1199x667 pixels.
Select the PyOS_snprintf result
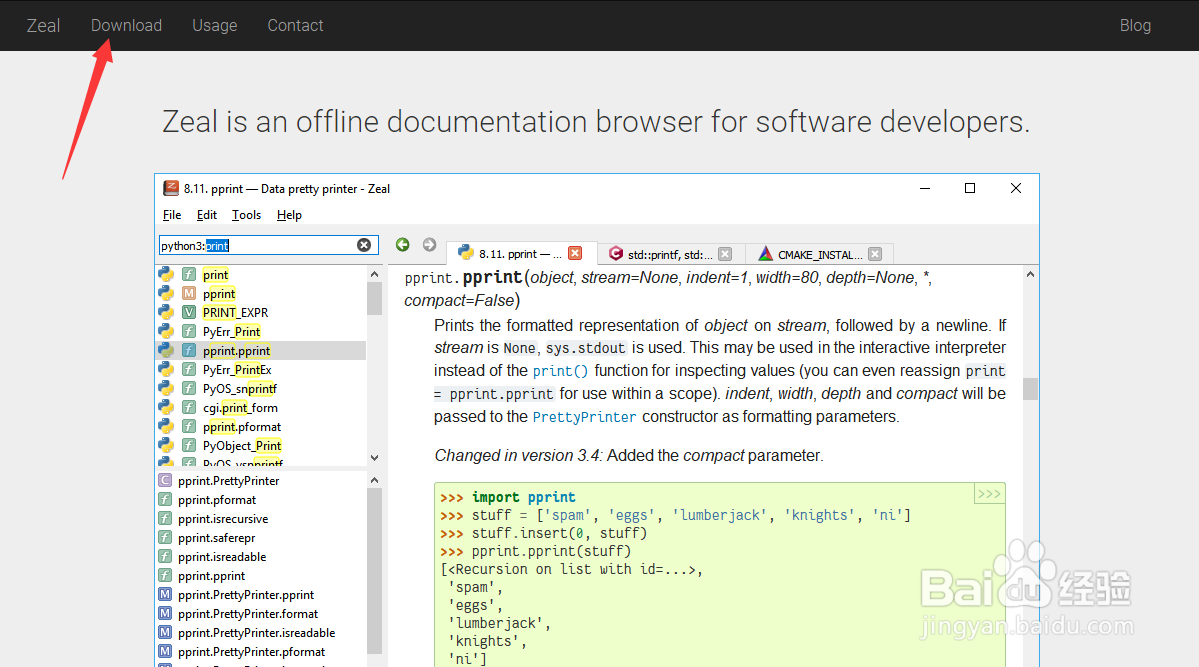click(240, 389)
